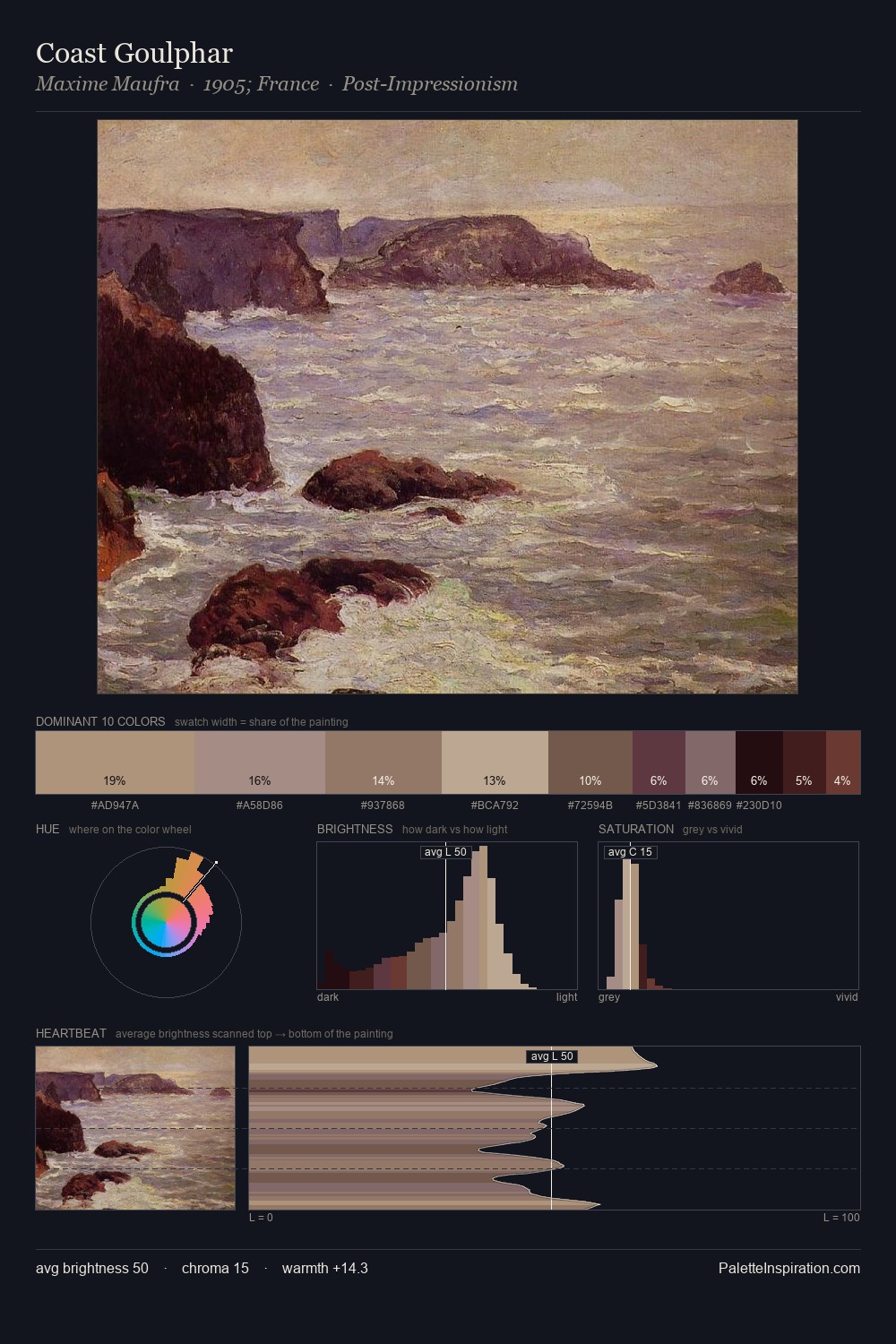
Task: Click the HEARTBEAT section heading
Action: (x=71, y=1033)
